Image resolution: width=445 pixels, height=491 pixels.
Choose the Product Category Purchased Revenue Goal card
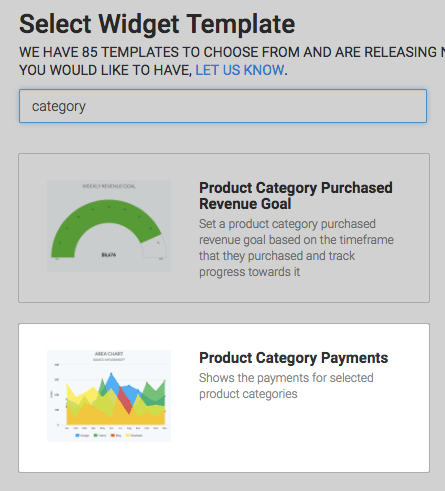click(224, 228)
